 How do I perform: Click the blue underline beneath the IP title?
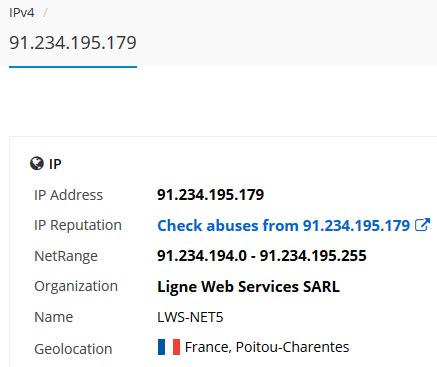pos(73,67)
